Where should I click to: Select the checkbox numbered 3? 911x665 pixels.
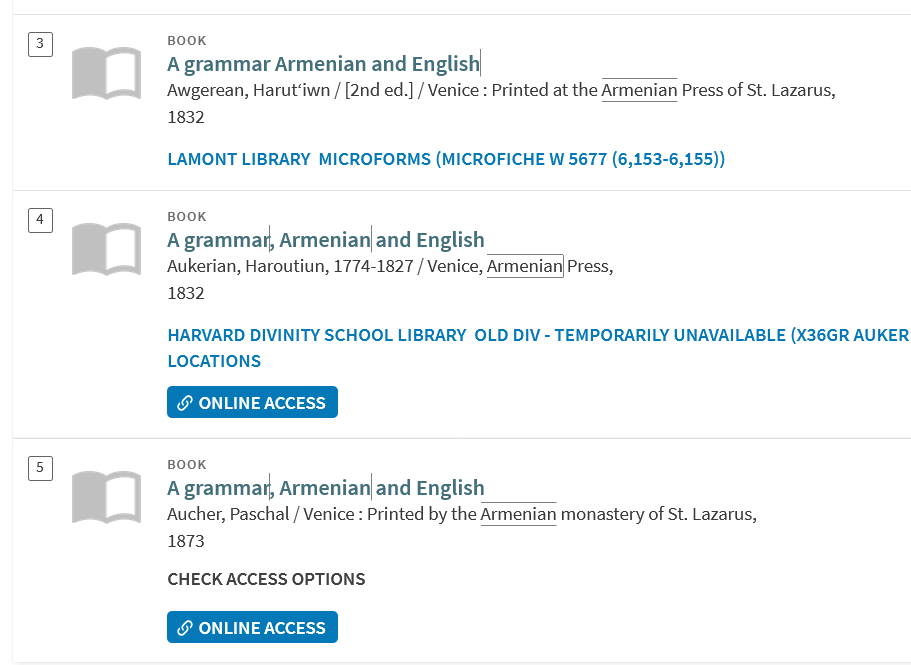[x=40, y=43]
